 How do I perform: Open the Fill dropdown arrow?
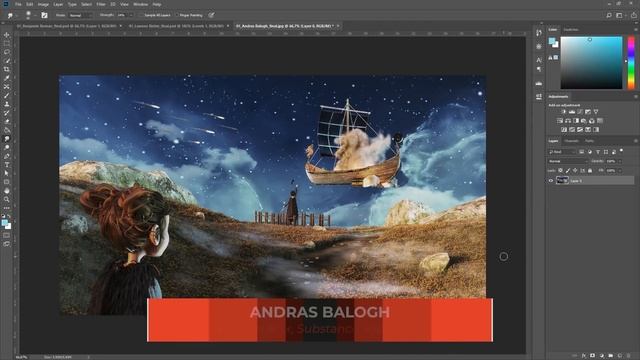(620, 170)
